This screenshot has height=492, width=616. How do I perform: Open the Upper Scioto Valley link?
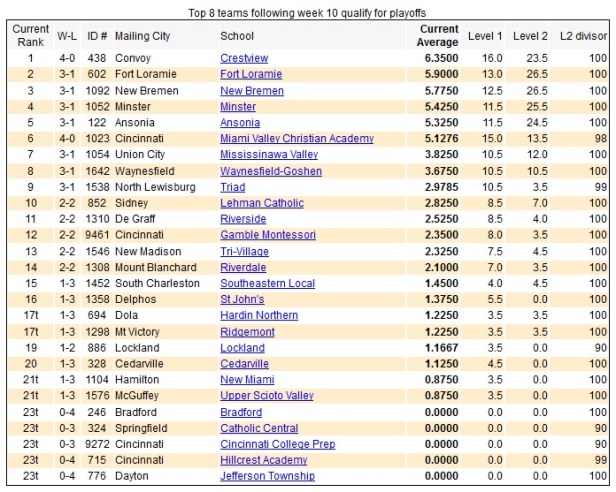pos(267,396)
